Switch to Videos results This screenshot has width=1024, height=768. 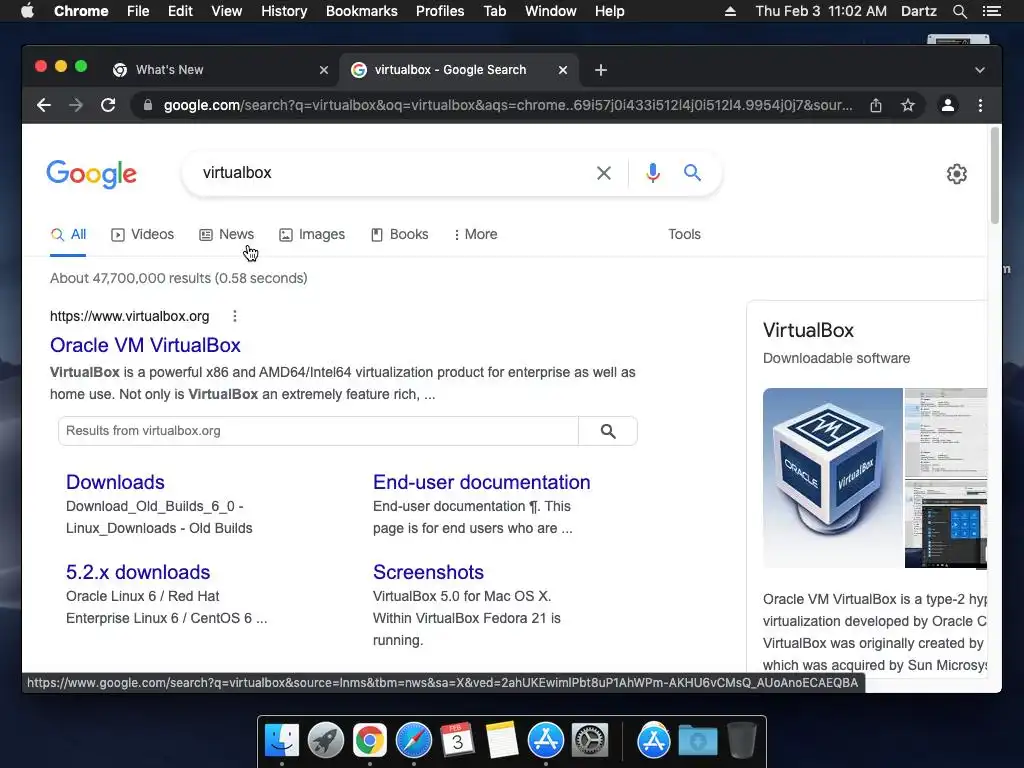142,234
